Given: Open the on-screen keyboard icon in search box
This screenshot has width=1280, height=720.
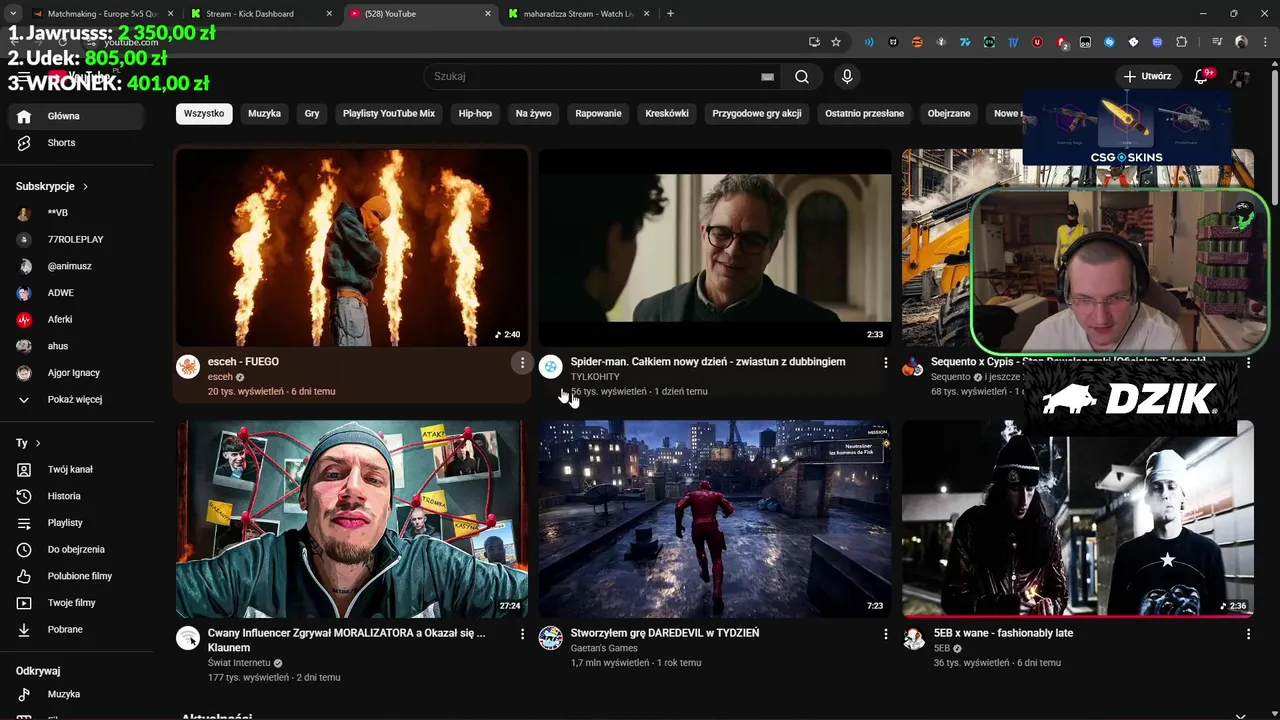Looking at the screenshot, I should point(767,77).
